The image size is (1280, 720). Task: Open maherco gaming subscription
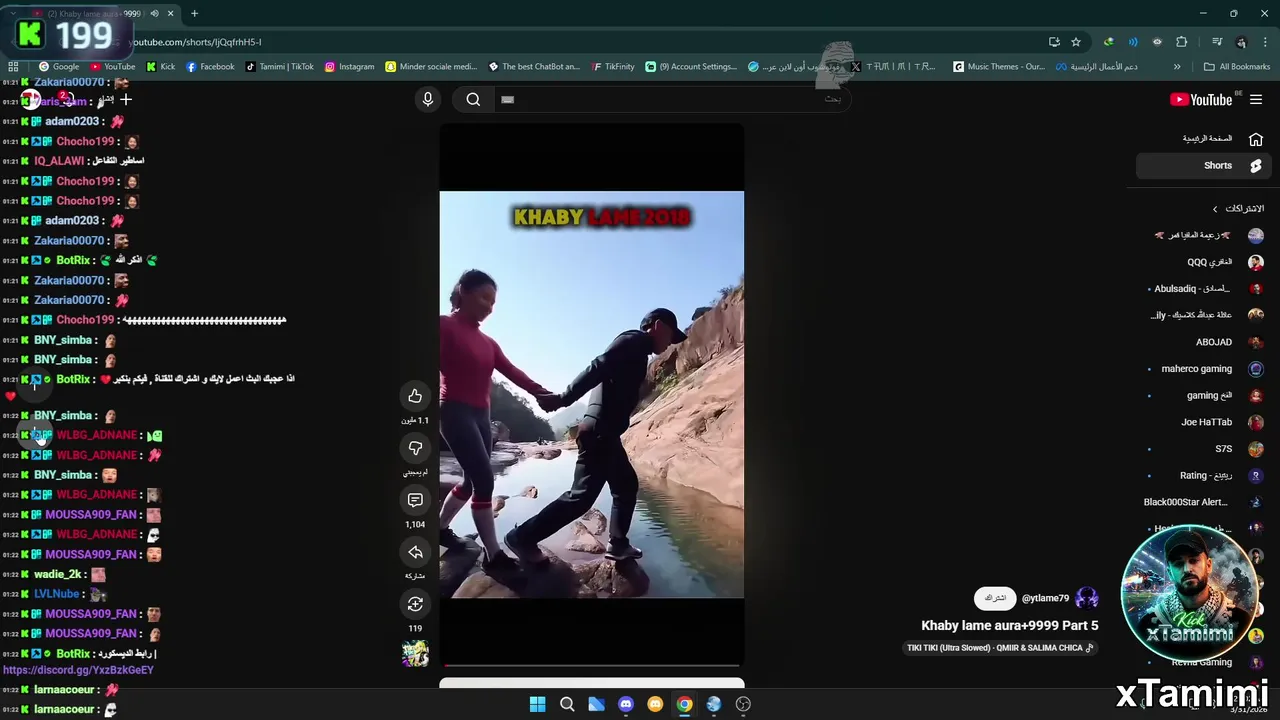(1206, 369)
